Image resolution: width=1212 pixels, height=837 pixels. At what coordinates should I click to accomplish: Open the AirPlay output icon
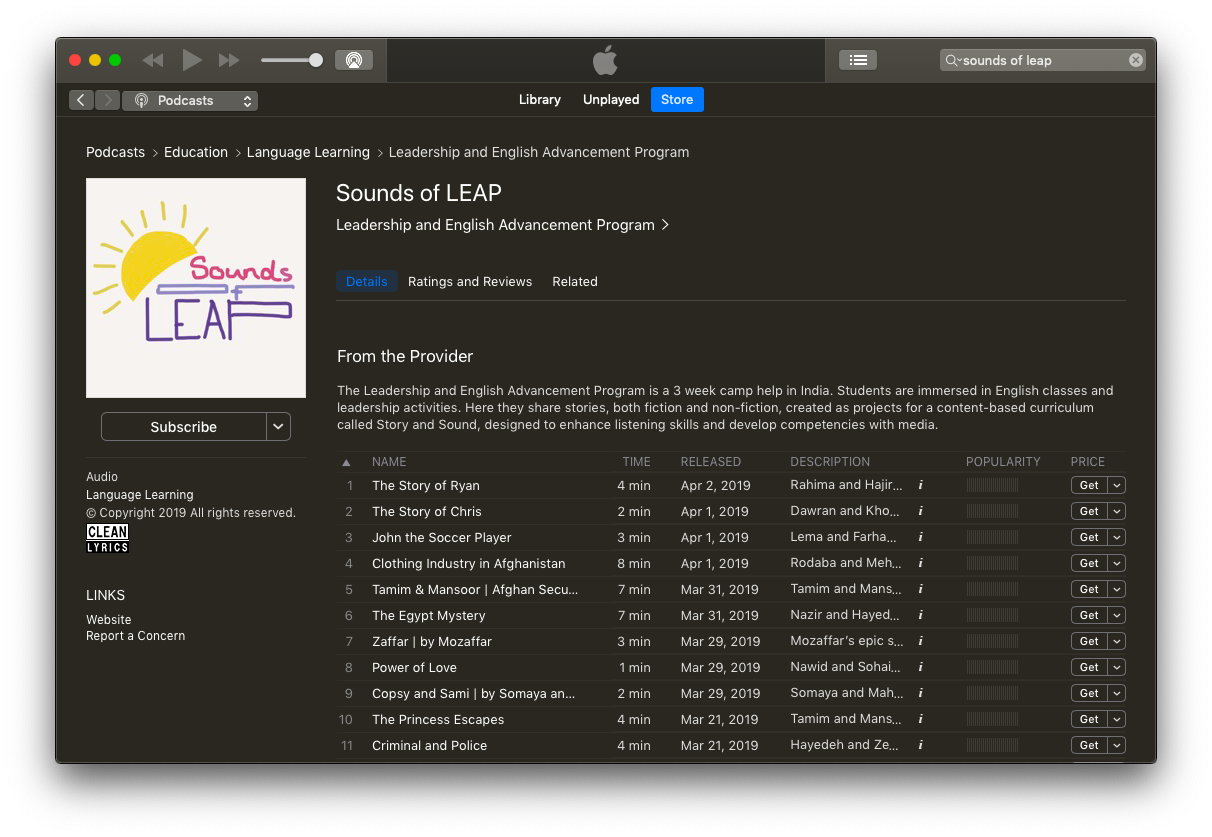pos(353,60)
